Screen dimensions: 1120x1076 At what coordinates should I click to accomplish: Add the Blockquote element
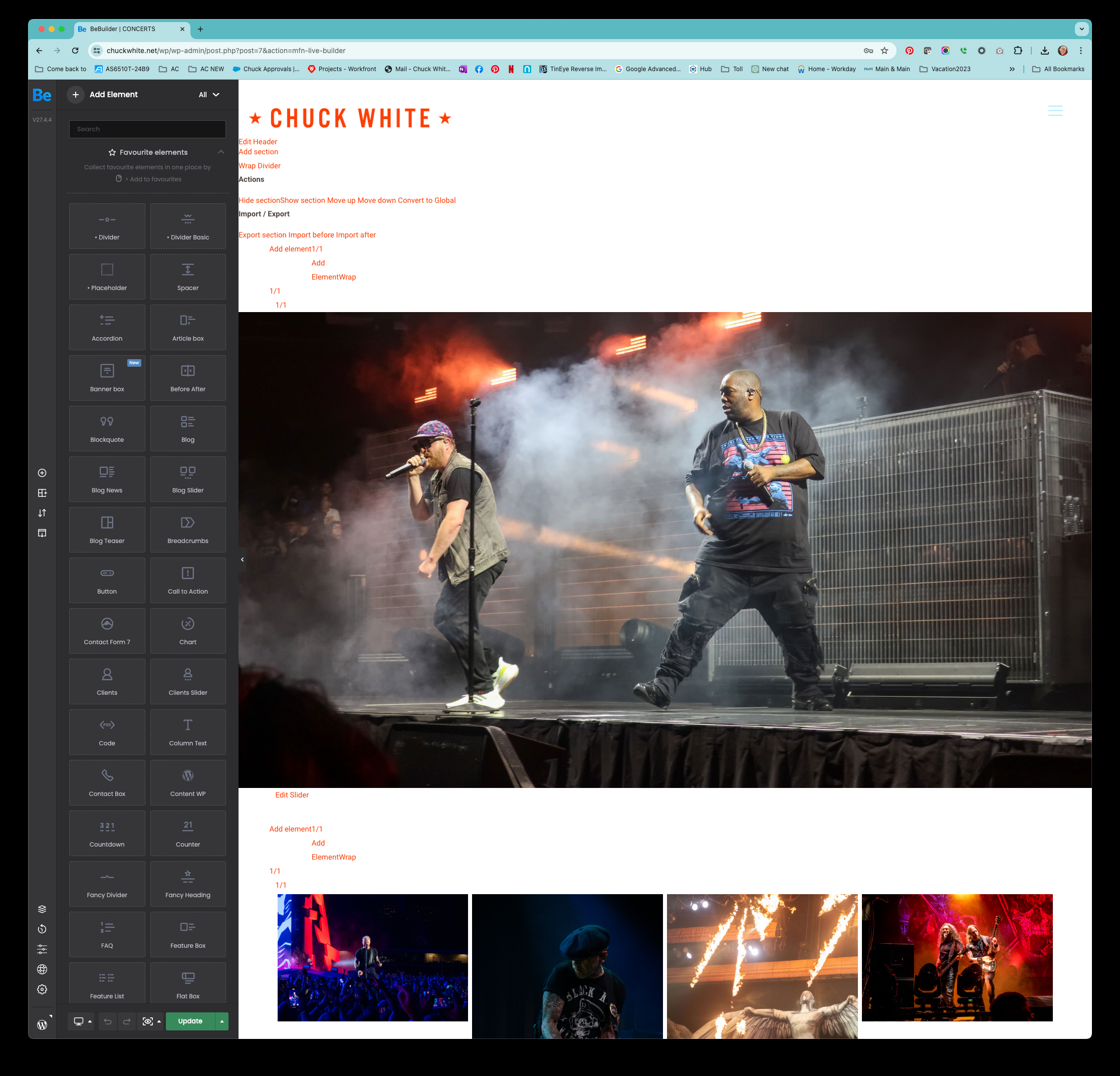coord(107,428)
